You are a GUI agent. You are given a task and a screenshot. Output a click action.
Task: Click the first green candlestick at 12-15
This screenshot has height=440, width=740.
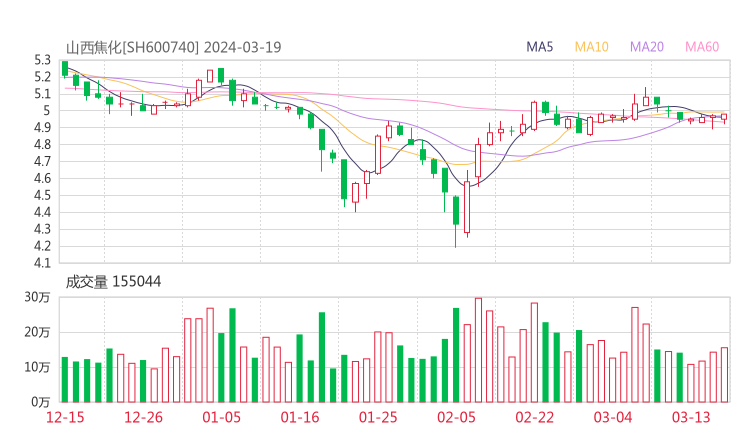pyautogui.click(x=65, y=69)
